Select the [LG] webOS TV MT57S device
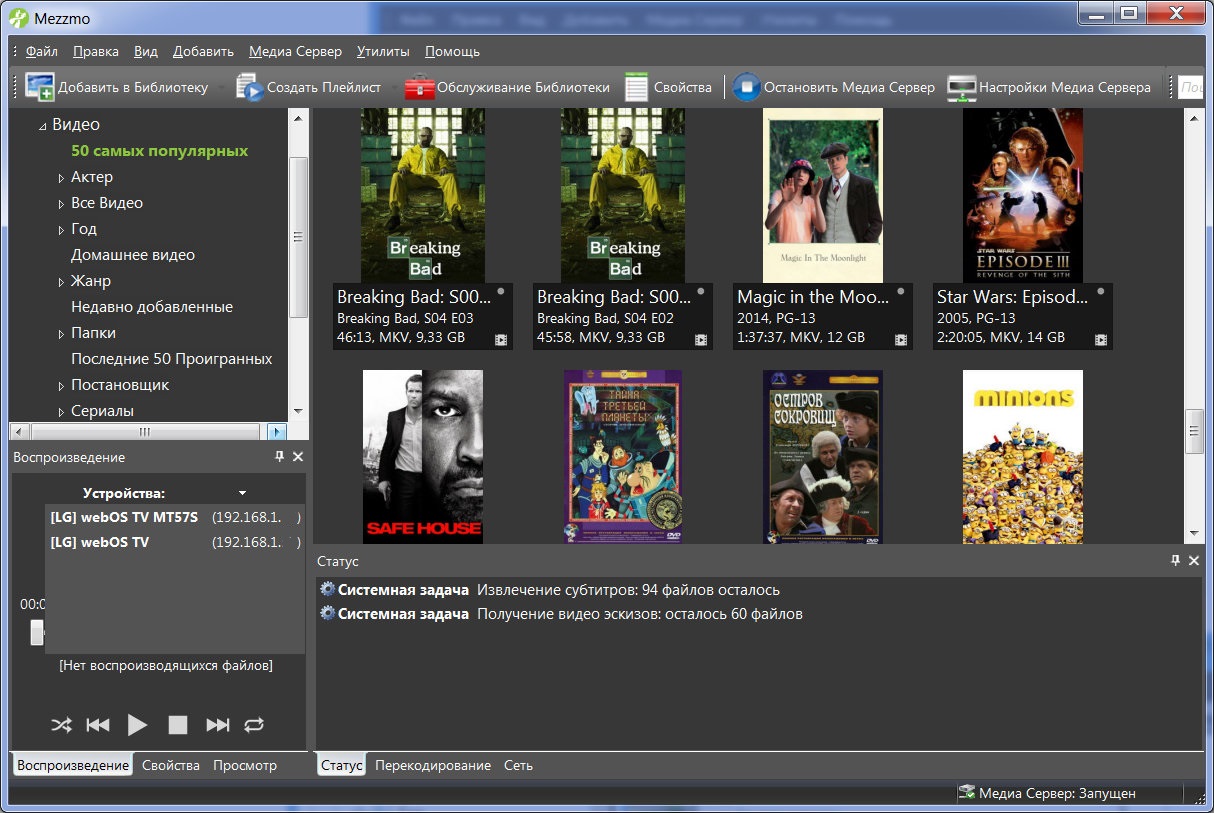 (124, 517)
